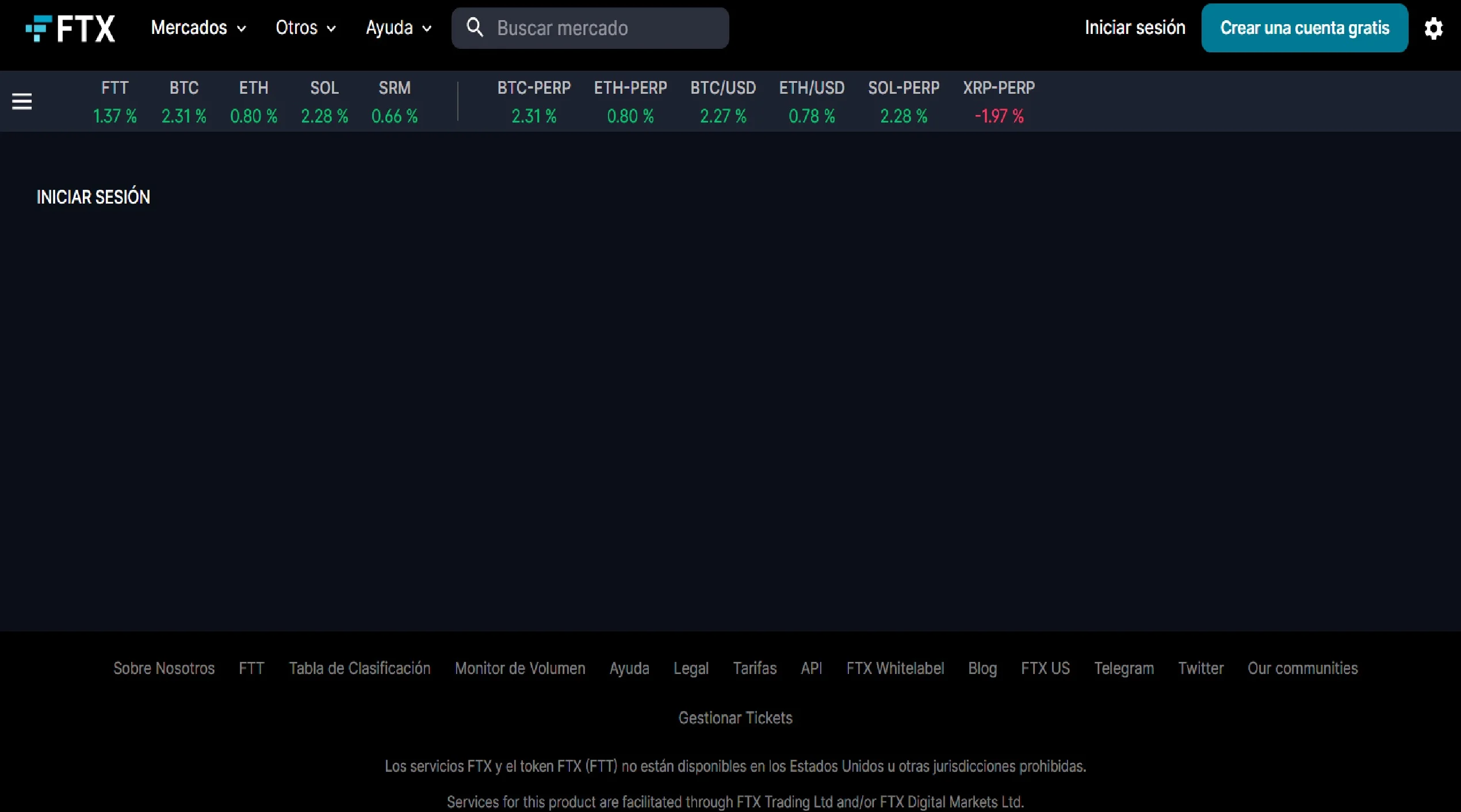Expand the Otros dropdown
Screen dimensions: 1461x812
[305, 28]
